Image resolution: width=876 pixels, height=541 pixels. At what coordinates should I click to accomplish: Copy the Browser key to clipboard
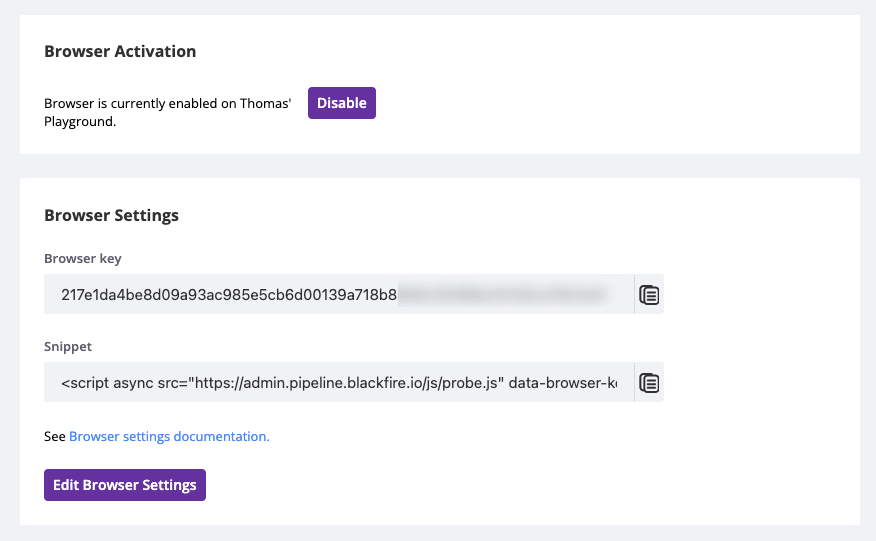[x=649, y=295]
